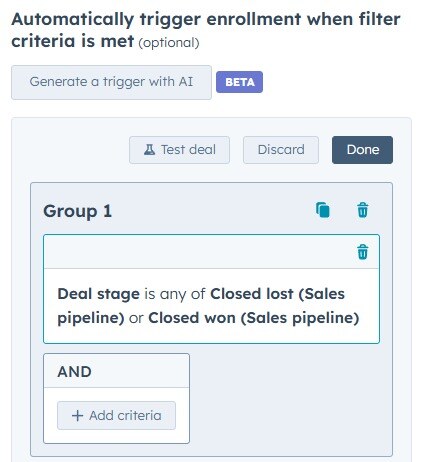Viewport: 421px width, 462px height.
Task: Add criteria under the AND block
Action: point(116,416)
